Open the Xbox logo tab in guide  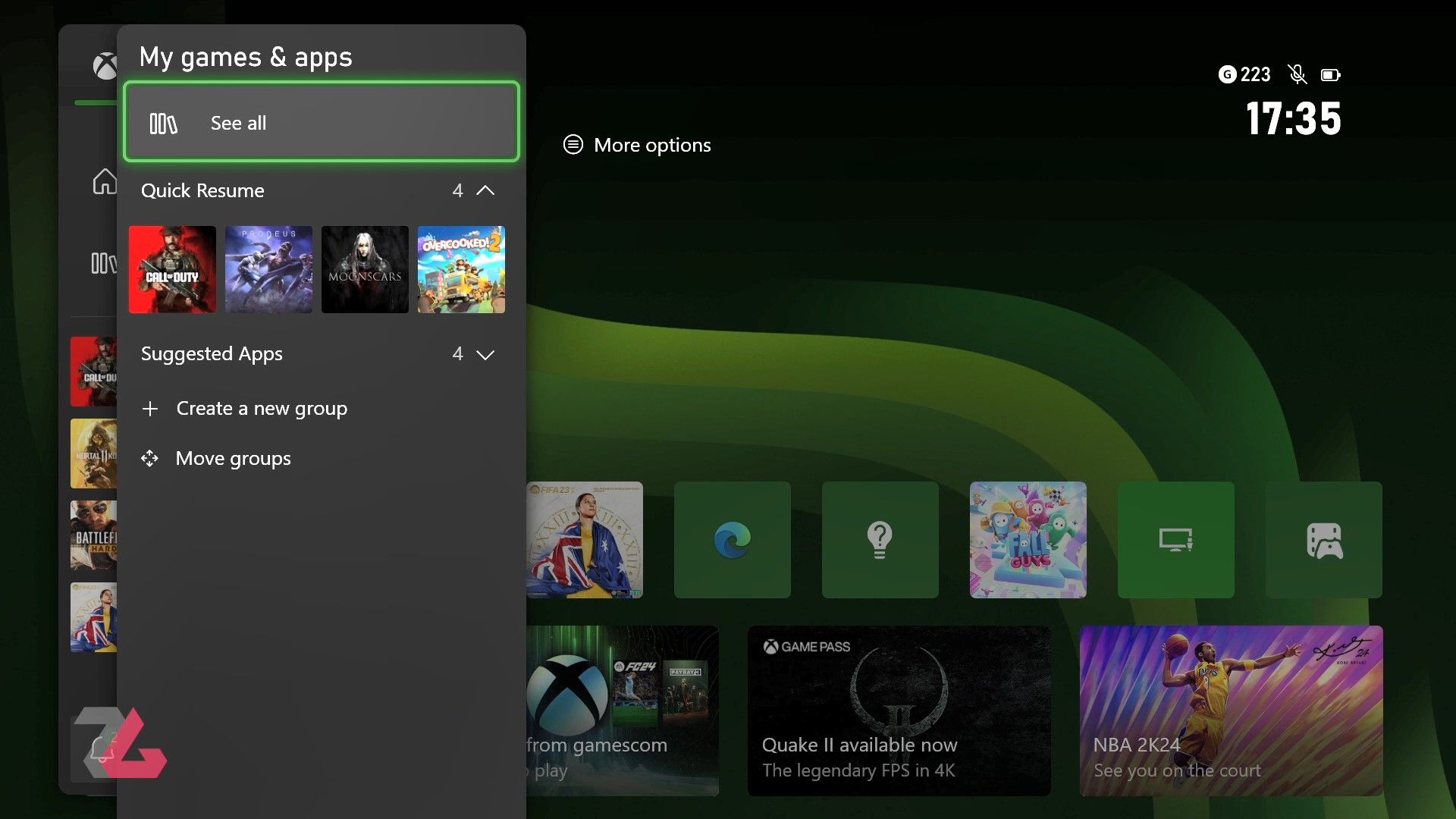(x=105, y=66)
